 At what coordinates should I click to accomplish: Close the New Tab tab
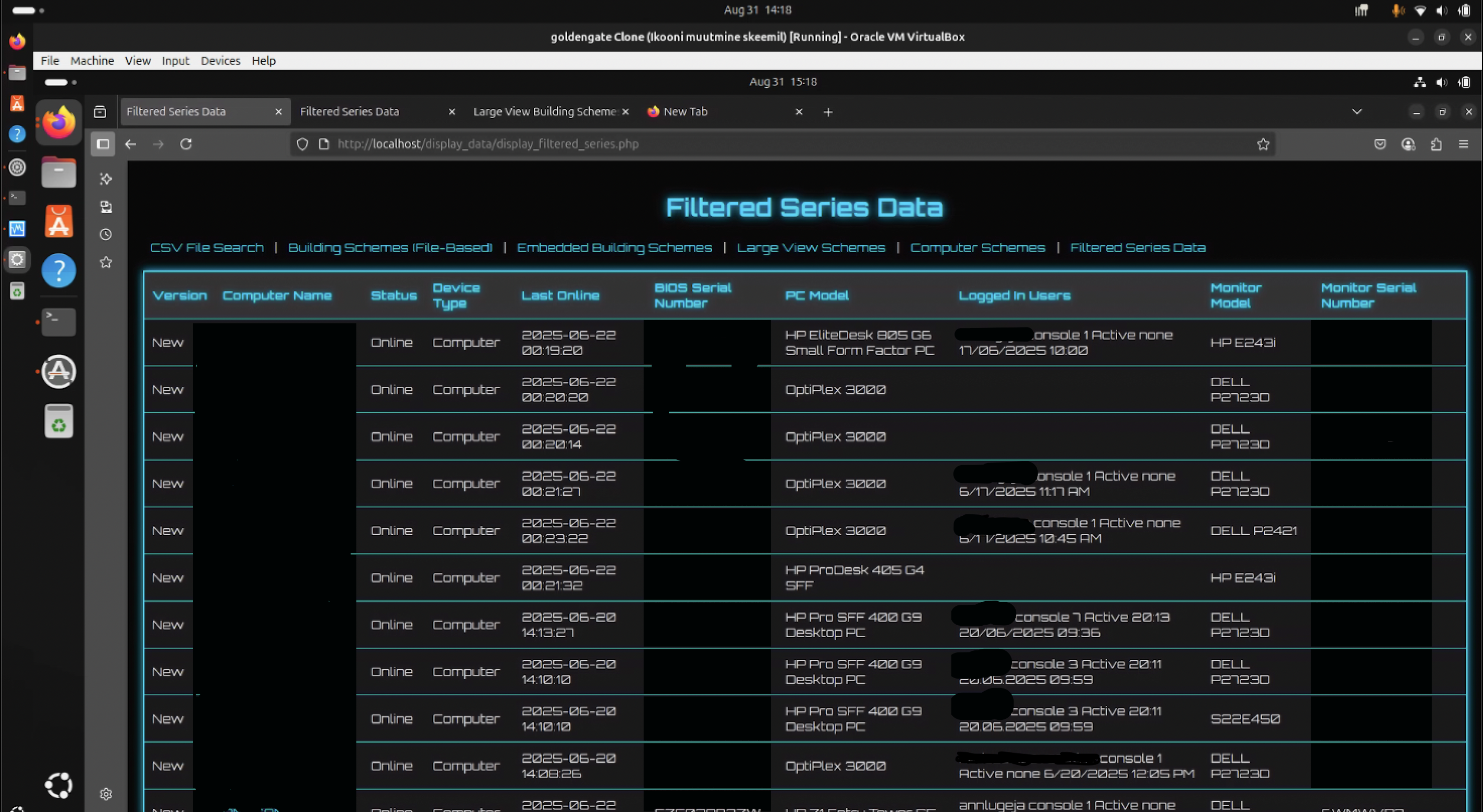coord(799,111)
